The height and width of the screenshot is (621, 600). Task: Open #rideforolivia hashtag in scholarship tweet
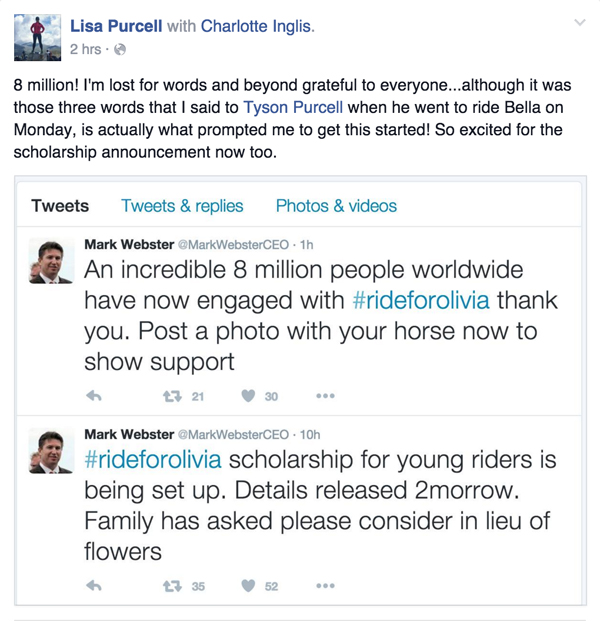(153, 459)
